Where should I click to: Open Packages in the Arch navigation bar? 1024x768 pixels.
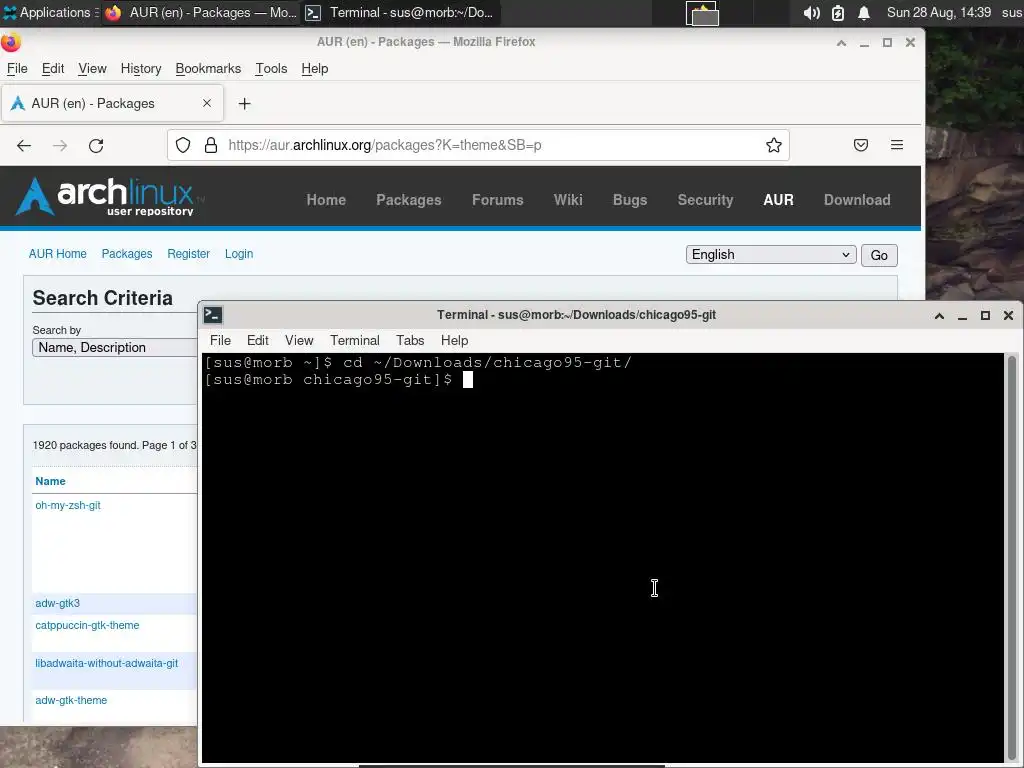409,200
